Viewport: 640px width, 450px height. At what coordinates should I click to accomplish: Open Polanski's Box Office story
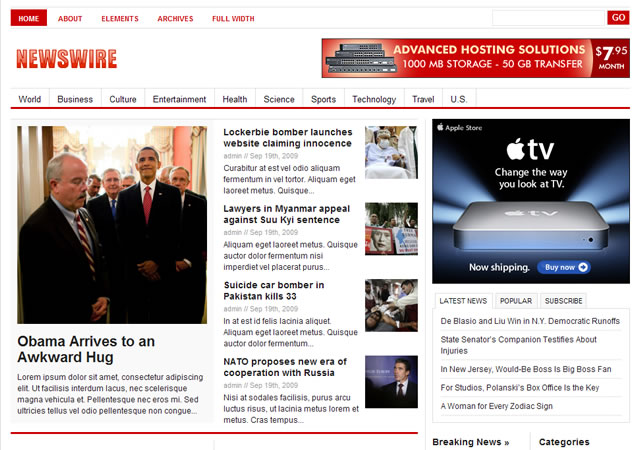pos(520,388)
